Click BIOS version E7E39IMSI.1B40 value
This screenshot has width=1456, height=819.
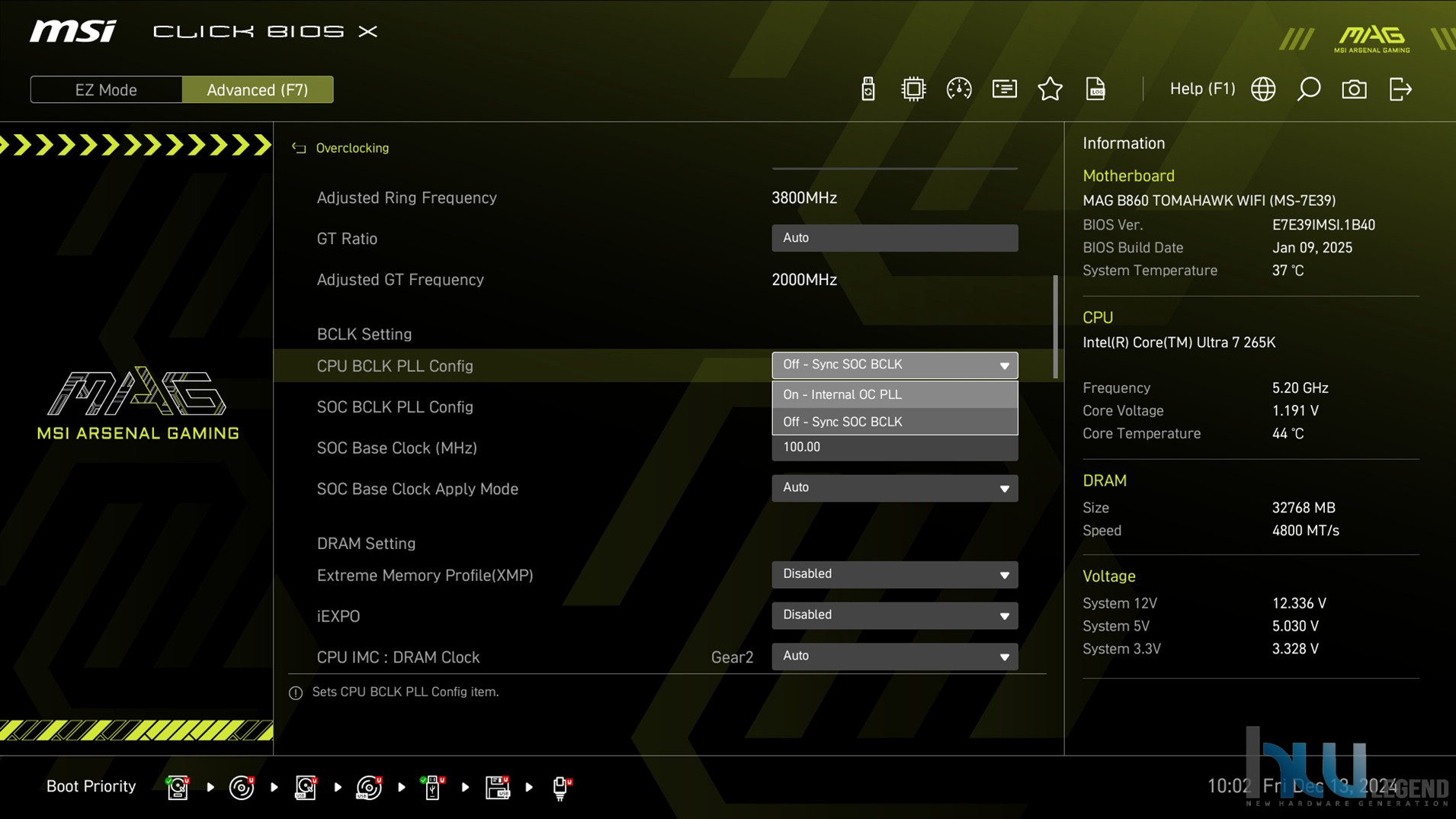coord(1323,225)
